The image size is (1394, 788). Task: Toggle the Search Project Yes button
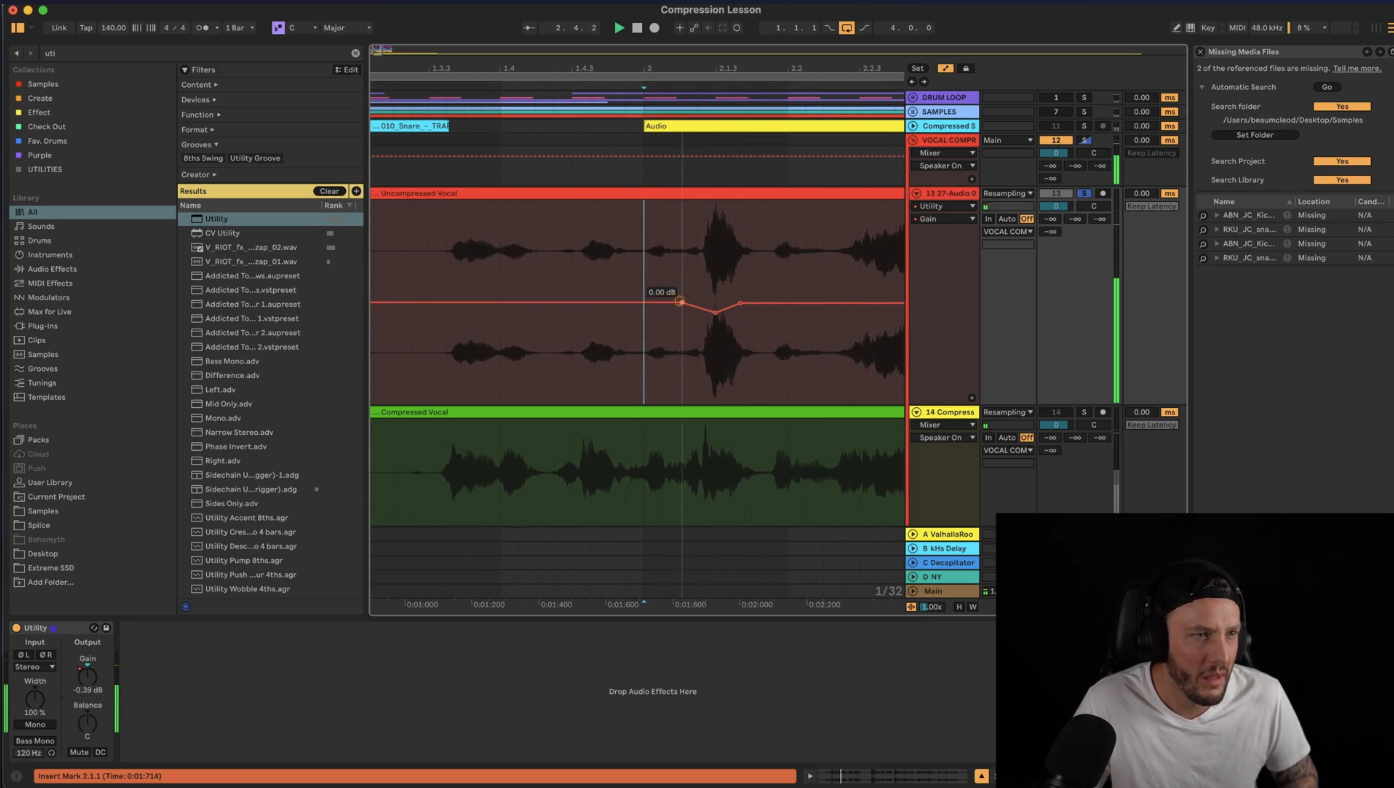click(1342, 161)
